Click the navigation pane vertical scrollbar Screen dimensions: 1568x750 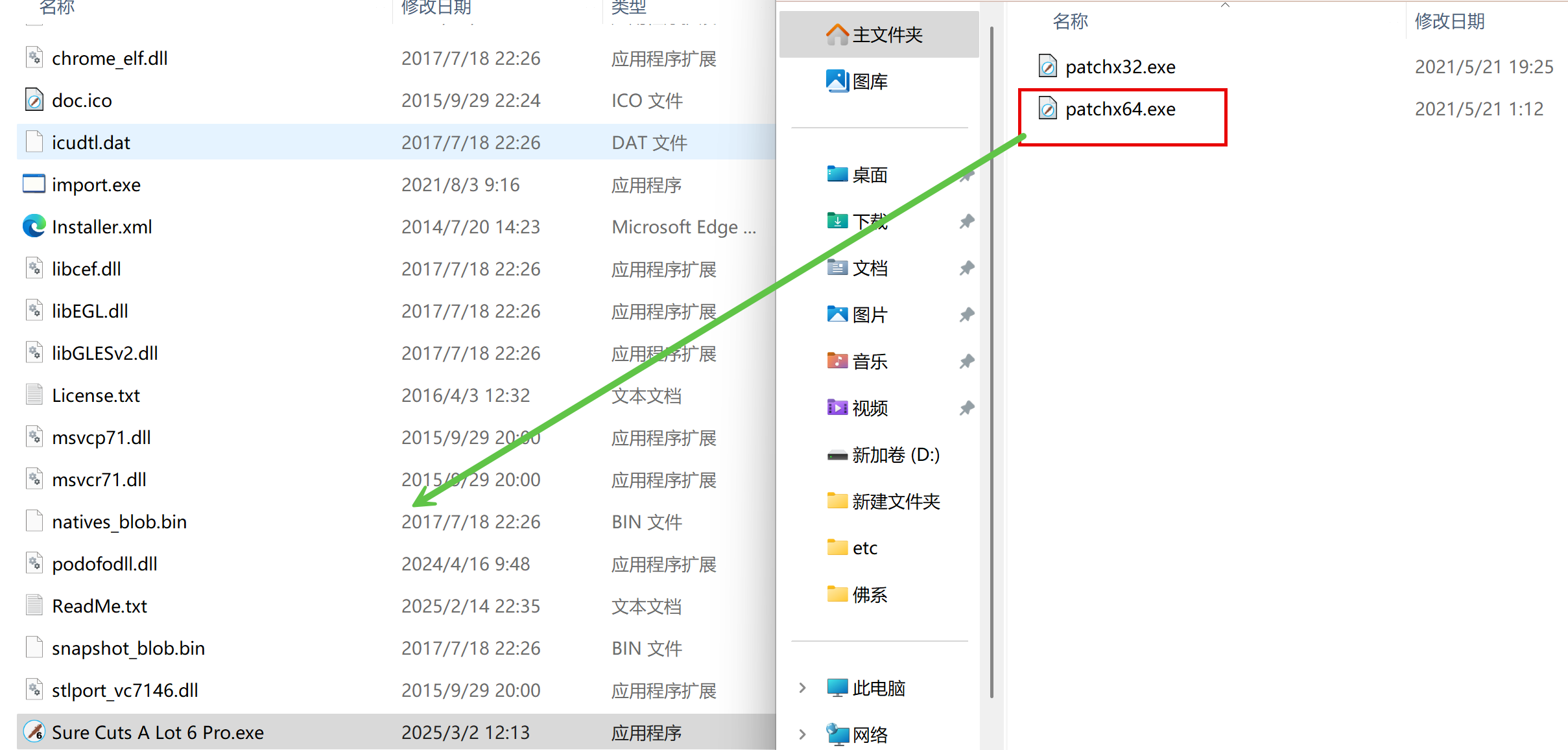992,363
